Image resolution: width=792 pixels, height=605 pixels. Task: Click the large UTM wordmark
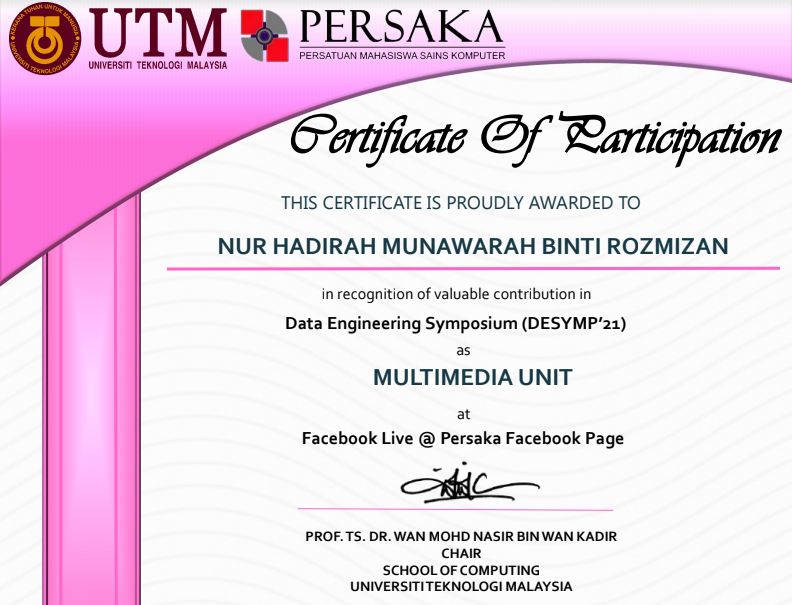pyautogui.click(x=158, y=32)
